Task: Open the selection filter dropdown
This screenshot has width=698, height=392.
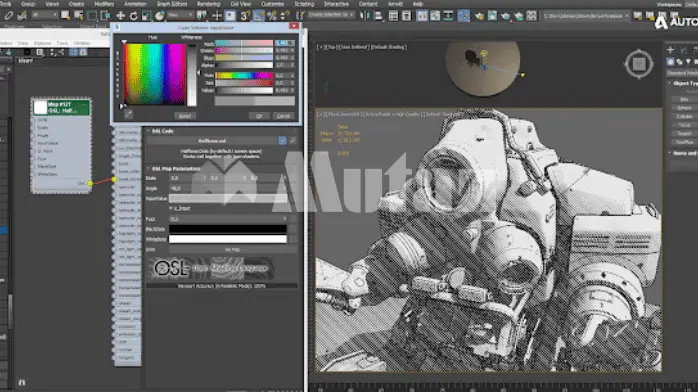Action: pyautogui.click(x=44, y=16)
